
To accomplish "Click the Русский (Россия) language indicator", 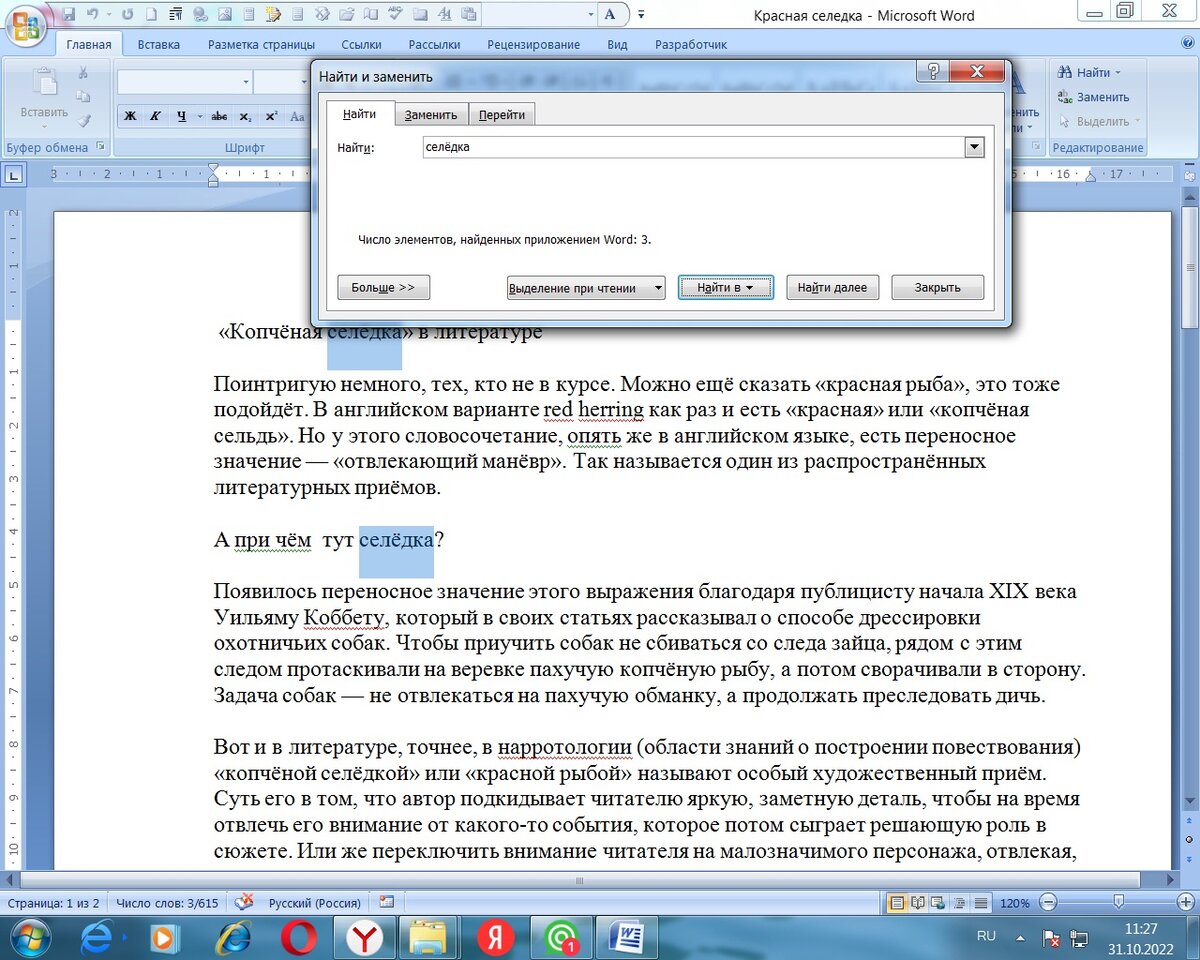I will 315,903.
